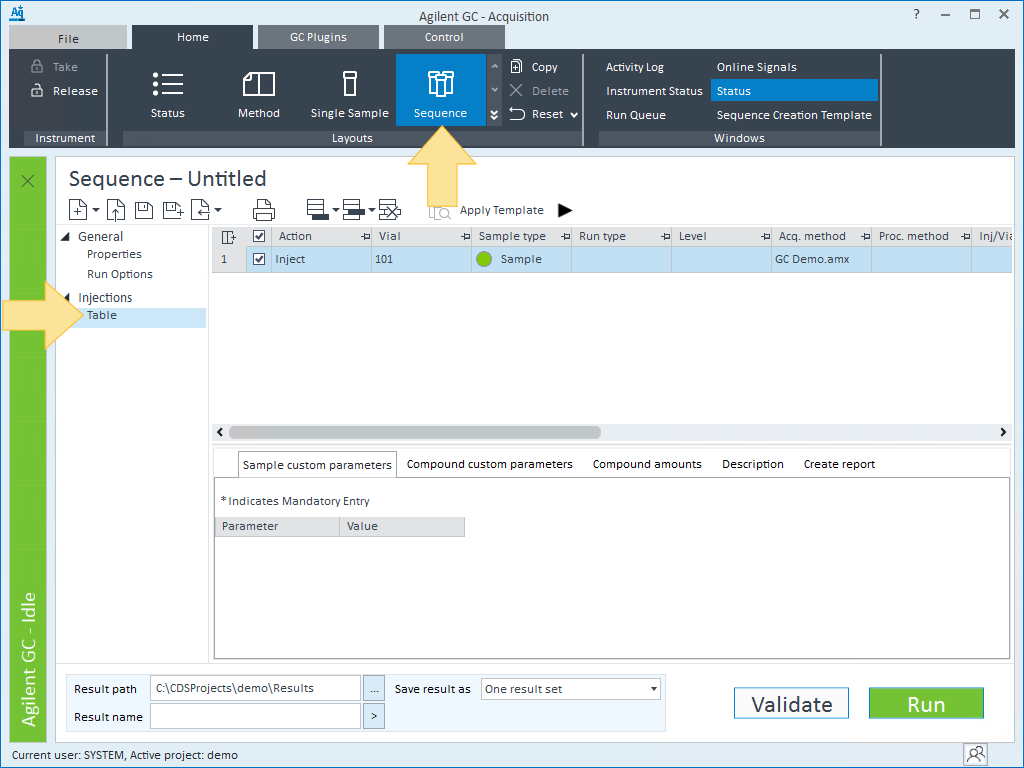1024x768 pixels.
Task: Open the Method layout icon
Action: coord(259,84)
